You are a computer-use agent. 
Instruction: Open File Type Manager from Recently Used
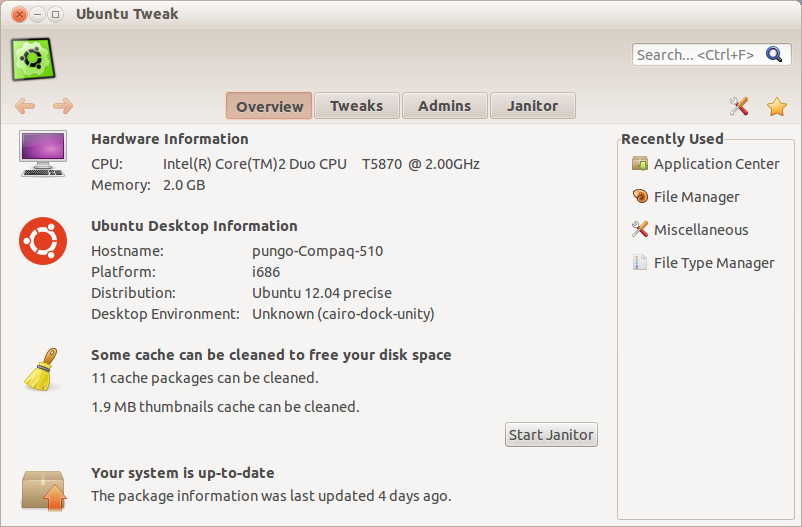click(x=713, y=263)
